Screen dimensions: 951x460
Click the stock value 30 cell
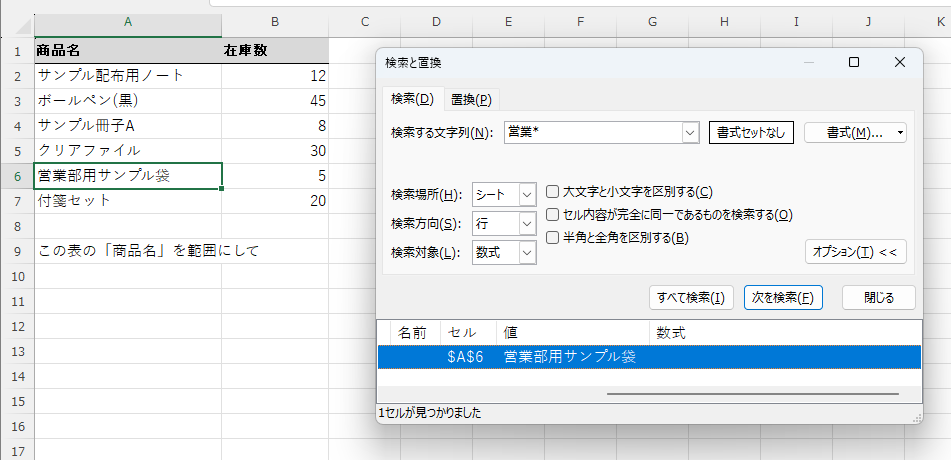pyautogui.click(x=275, y=151)
